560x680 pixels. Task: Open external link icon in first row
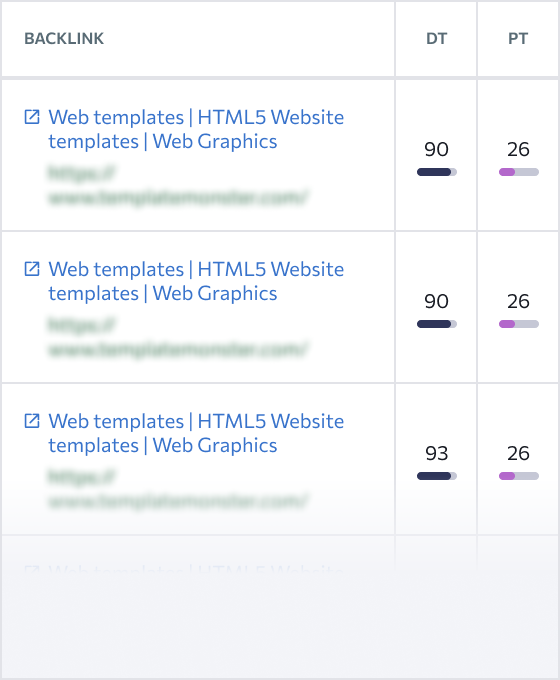click(x=32, y=117)
